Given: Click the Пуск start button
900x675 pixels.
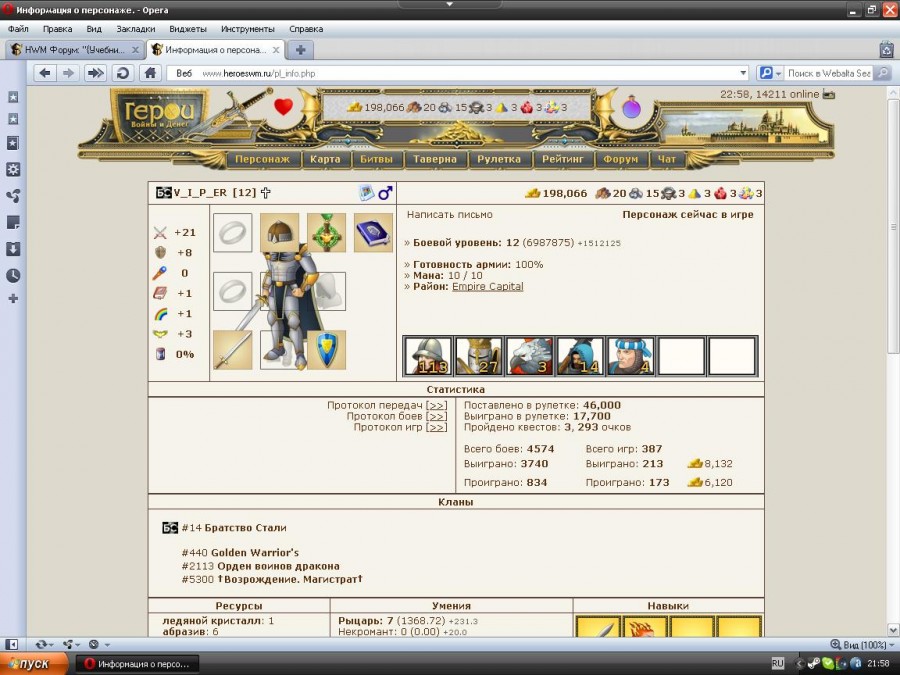Looking at the screenshot, I should point(33,664).
